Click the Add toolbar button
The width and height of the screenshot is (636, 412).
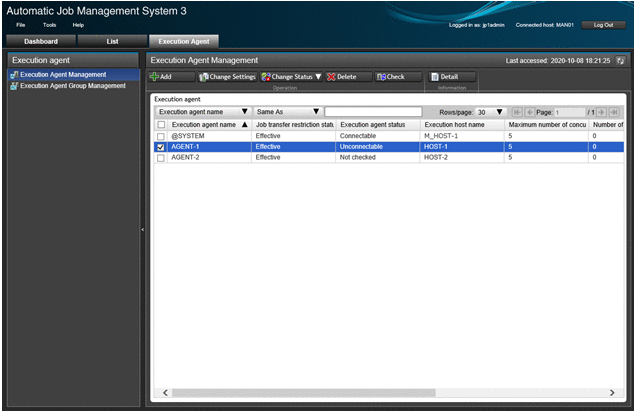pyautogui.click(x=172, y=77)
